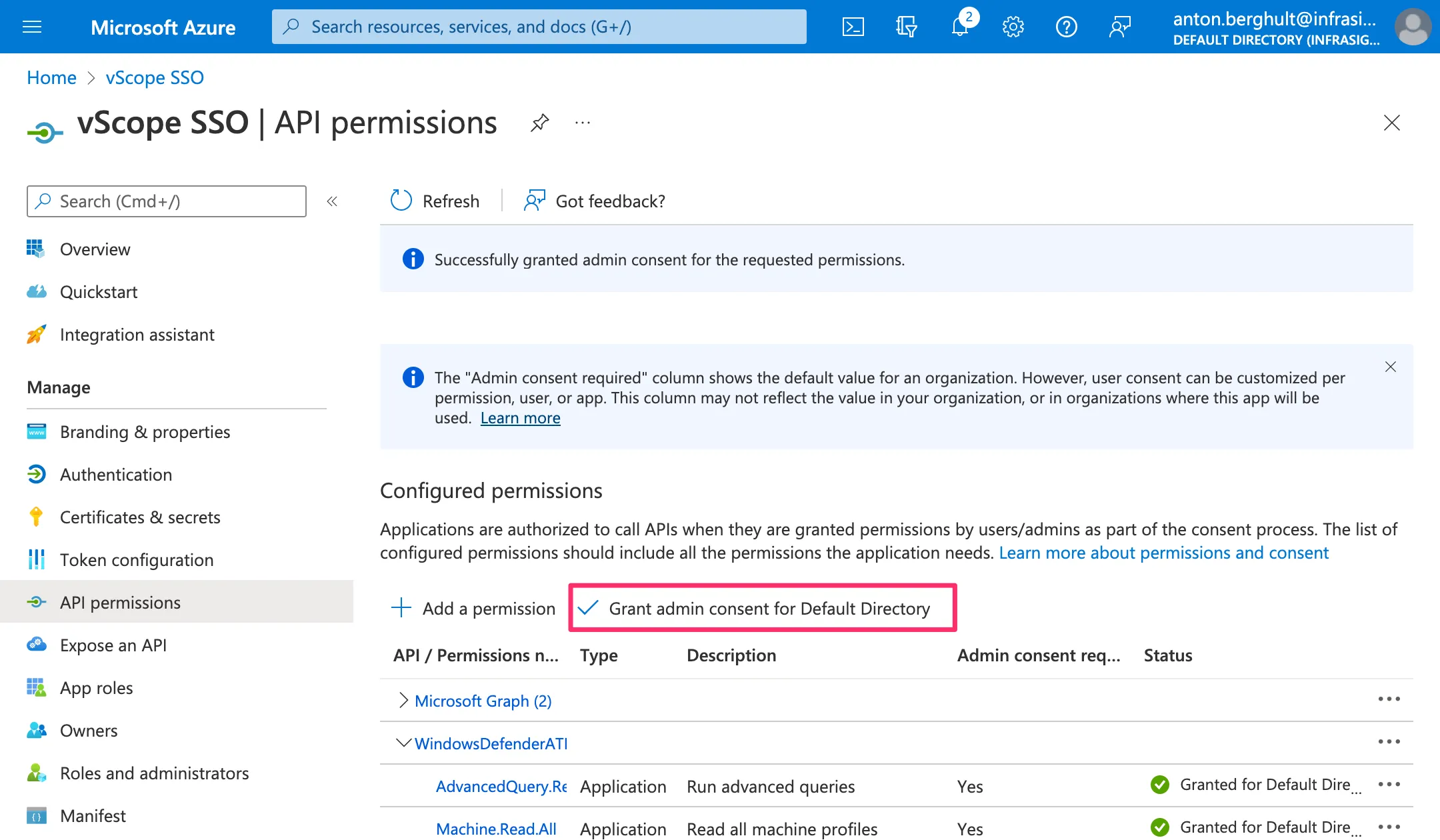Click the 'Run advanced queries' description cell
The width and height of the screenshot is (1440, 840).
(x=771, y=787)
